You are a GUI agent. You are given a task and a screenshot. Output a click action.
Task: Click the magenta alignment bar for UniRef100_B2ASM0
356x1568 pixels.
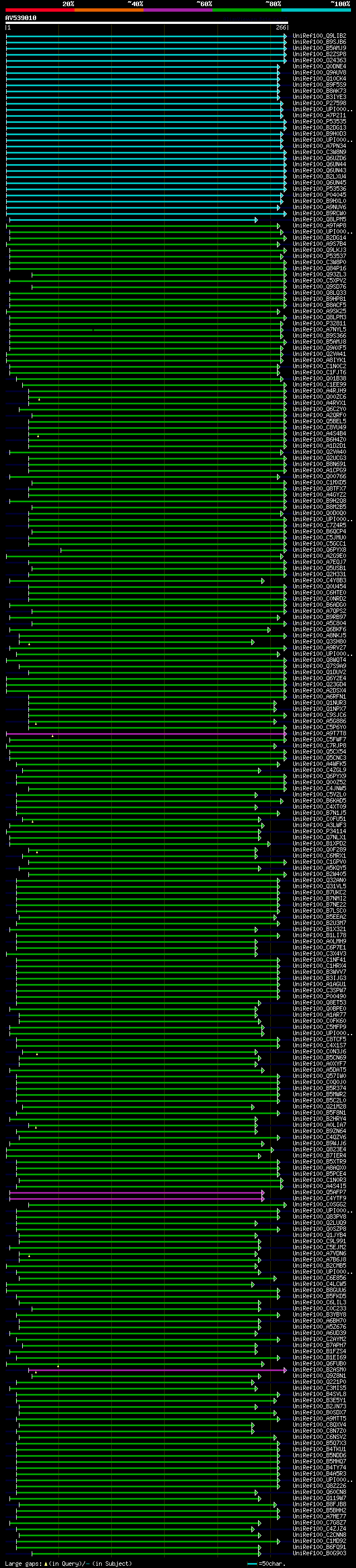[x=157, y=1370]
